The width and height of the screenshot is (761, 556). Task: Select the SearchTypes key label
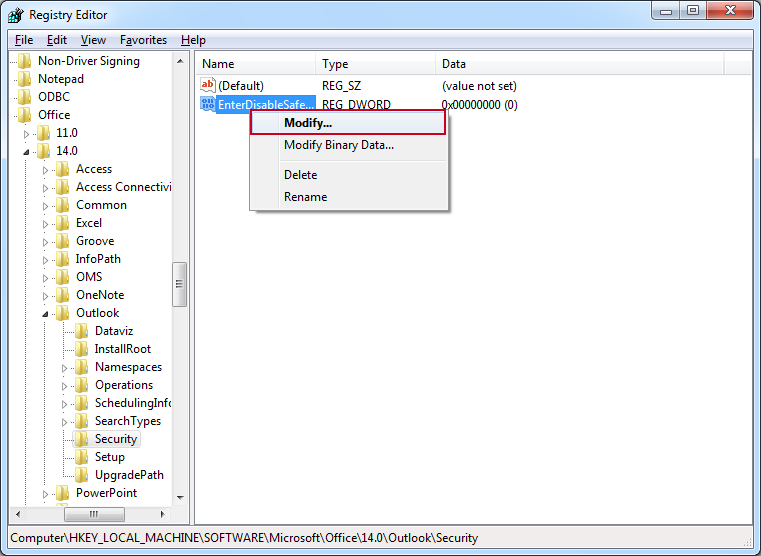128,421
